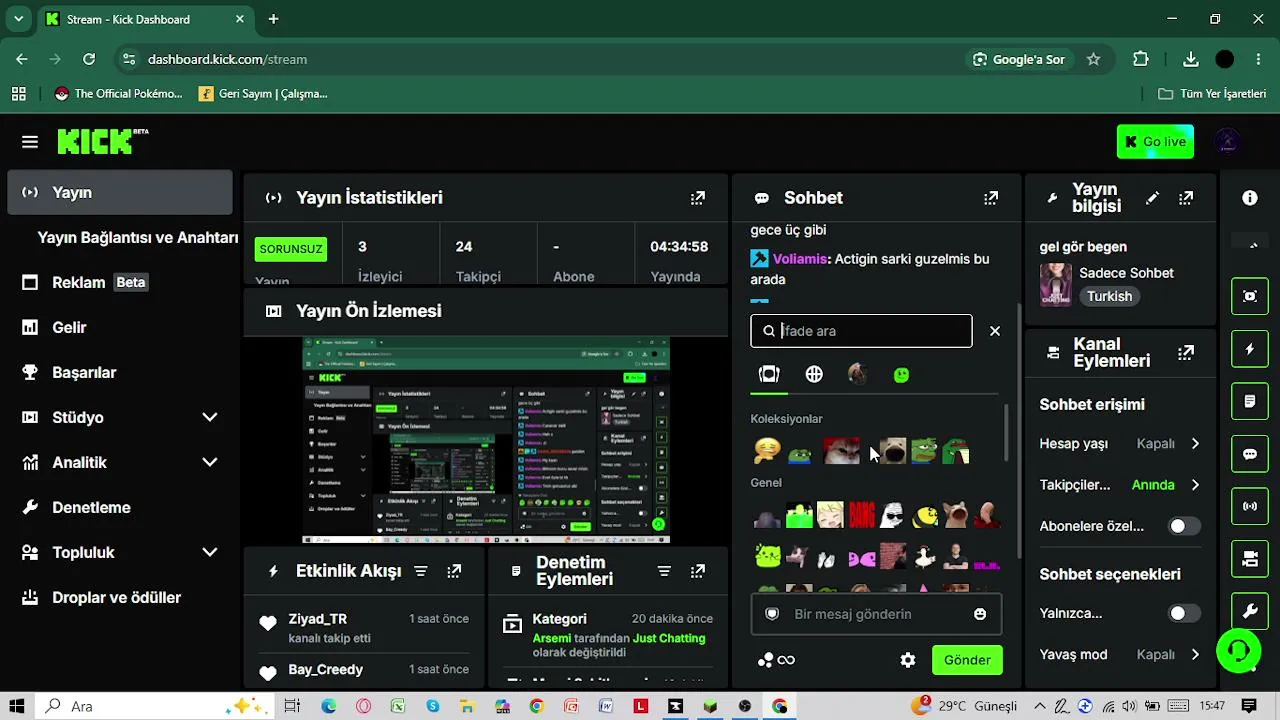Click the capture frame quick action
Viewport: 1280px width, 720px height.
1250,296
